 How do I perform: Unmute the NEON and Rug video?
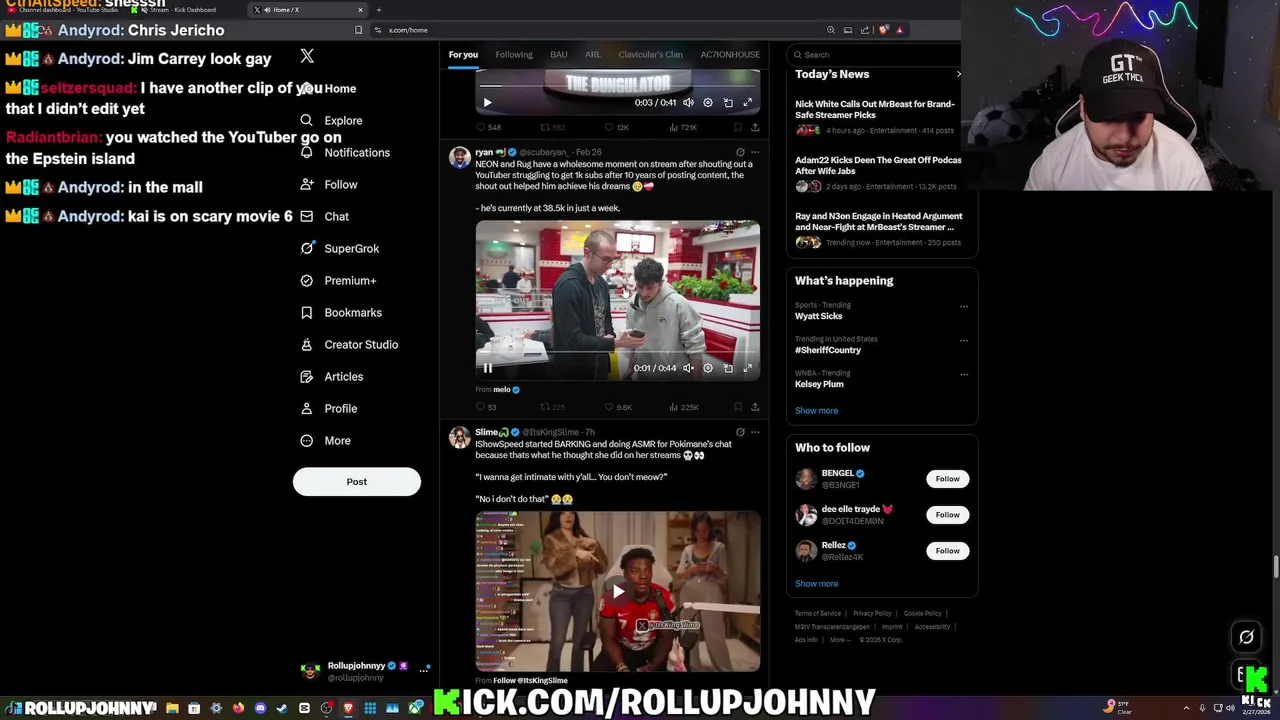point(688,368)
